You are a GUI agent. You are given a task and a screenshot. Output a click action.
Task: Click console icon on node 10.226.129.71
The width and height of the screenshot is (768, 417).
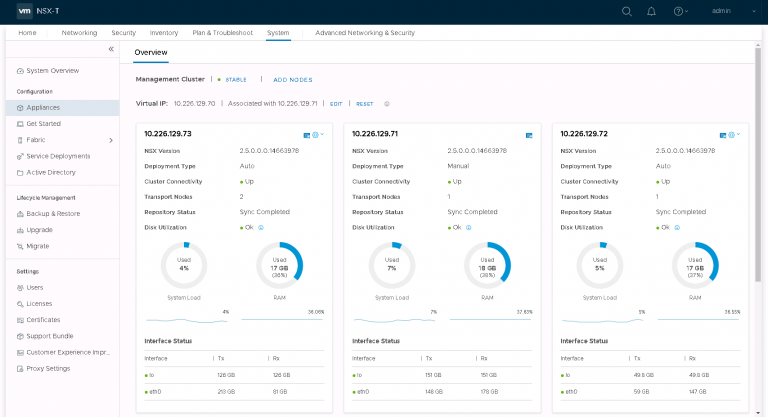pyautogui.click(x=529, y=135)
